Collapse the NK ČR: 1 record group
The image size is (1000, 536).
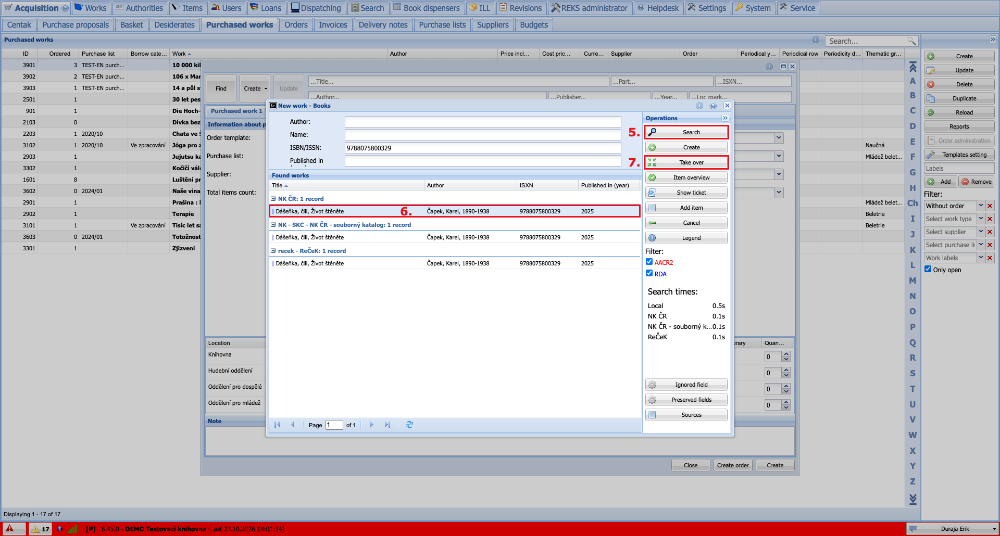(x=273, y=199)
